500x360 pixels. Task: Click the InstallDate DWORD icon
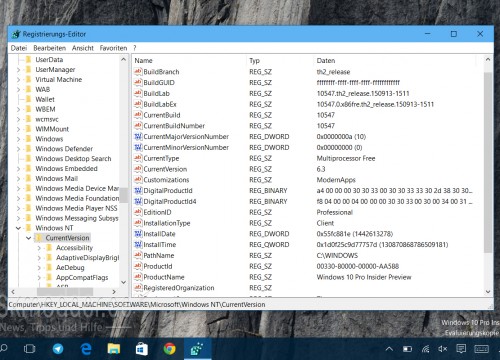point(138,234)
